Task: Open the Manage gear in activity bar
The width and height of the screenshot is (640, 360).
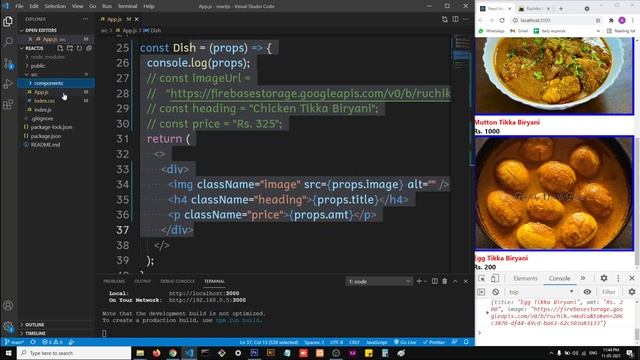Action: pos(8,326)
